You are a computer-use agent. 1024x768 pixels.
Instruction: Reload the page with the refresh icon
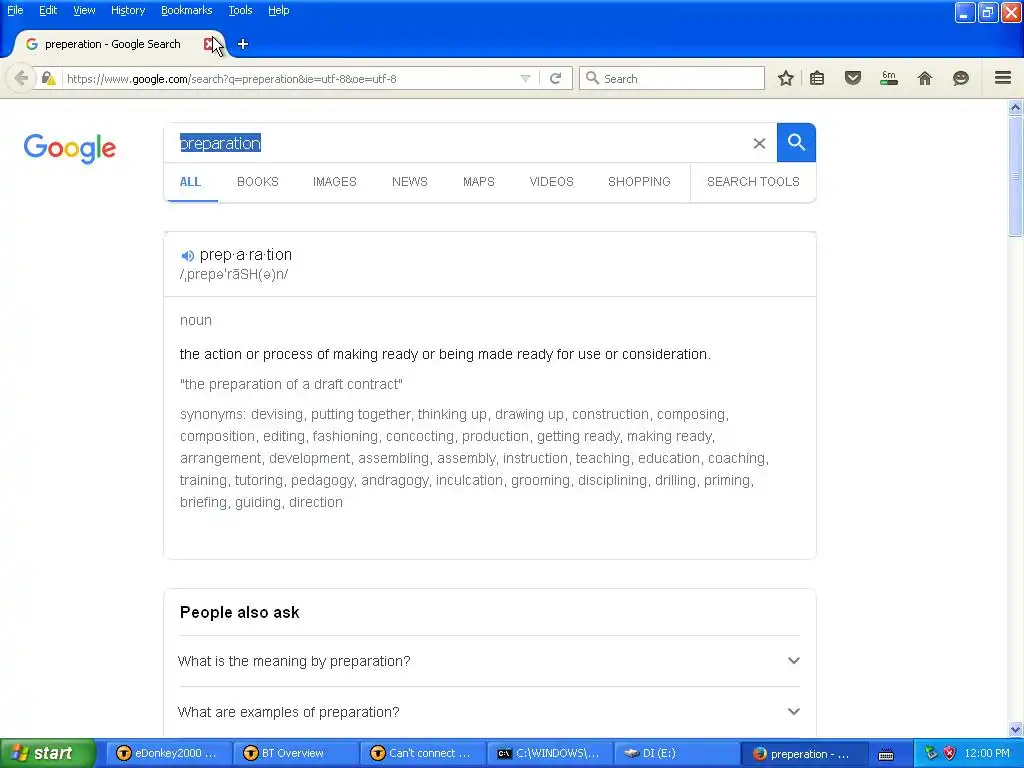(555, 78)
